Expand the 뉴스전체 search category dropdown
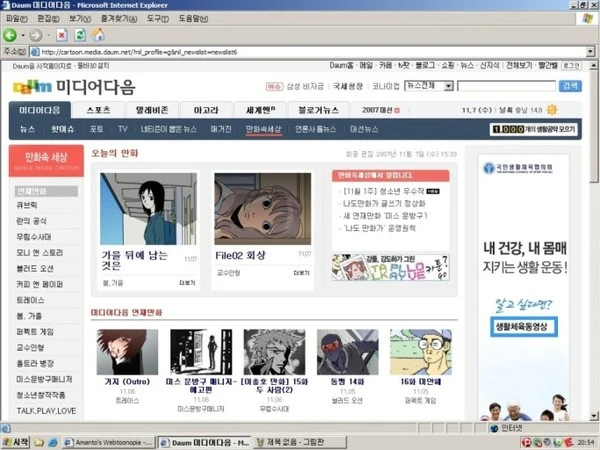 [x=448, y=86]
